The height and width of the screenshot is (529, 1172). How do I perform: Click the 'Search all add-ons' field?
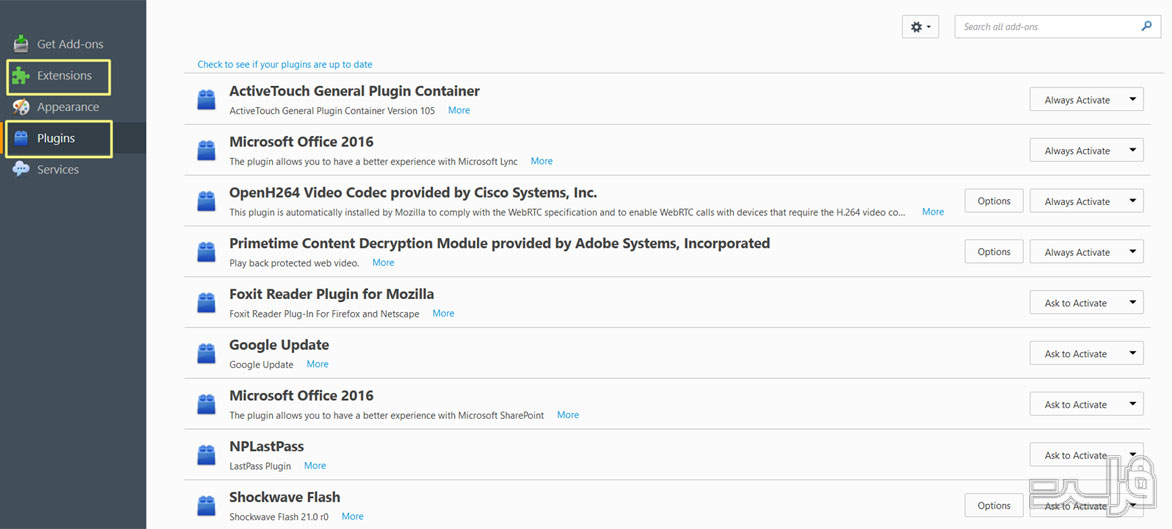point(1057,27)
